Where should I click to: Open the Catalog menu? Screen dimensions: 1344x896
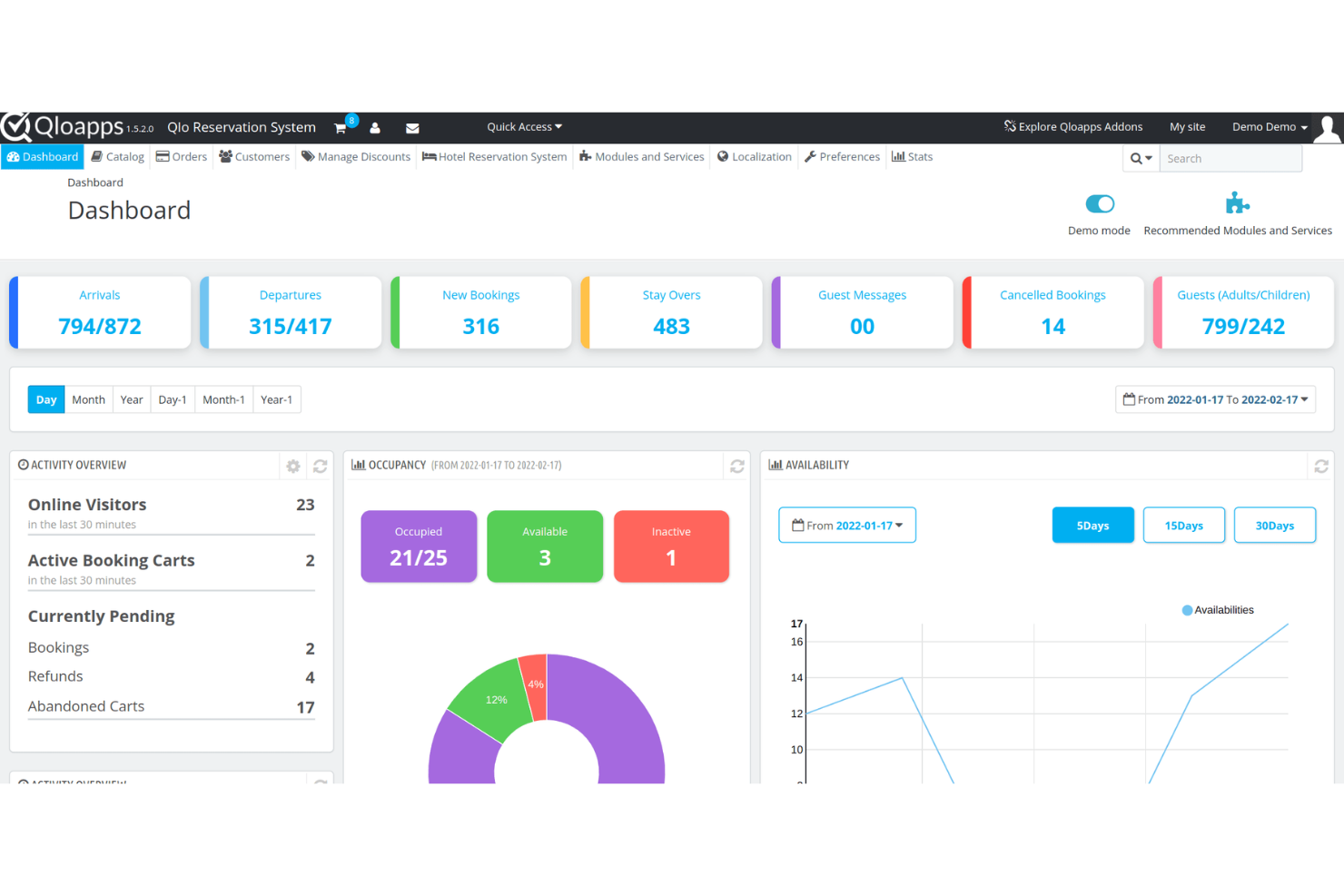[x=118, y=157]
